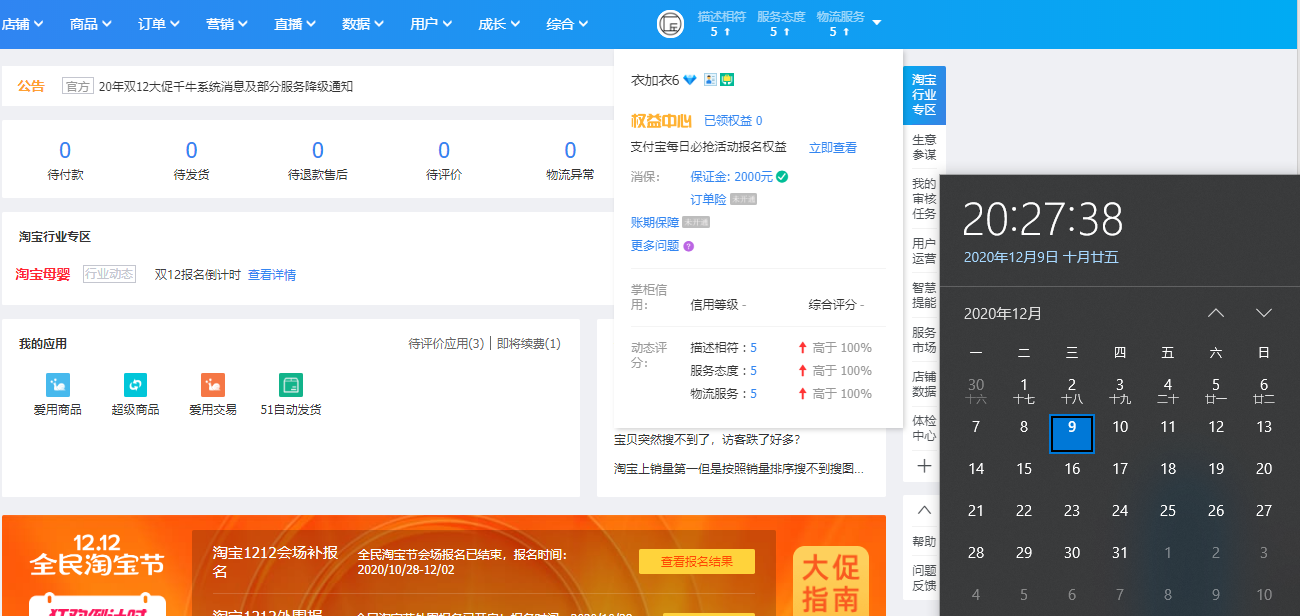Click the 淘宝母婴 industry label
Image resolution: width=1300 pixels, height=616 pixels.
[43, 275]
